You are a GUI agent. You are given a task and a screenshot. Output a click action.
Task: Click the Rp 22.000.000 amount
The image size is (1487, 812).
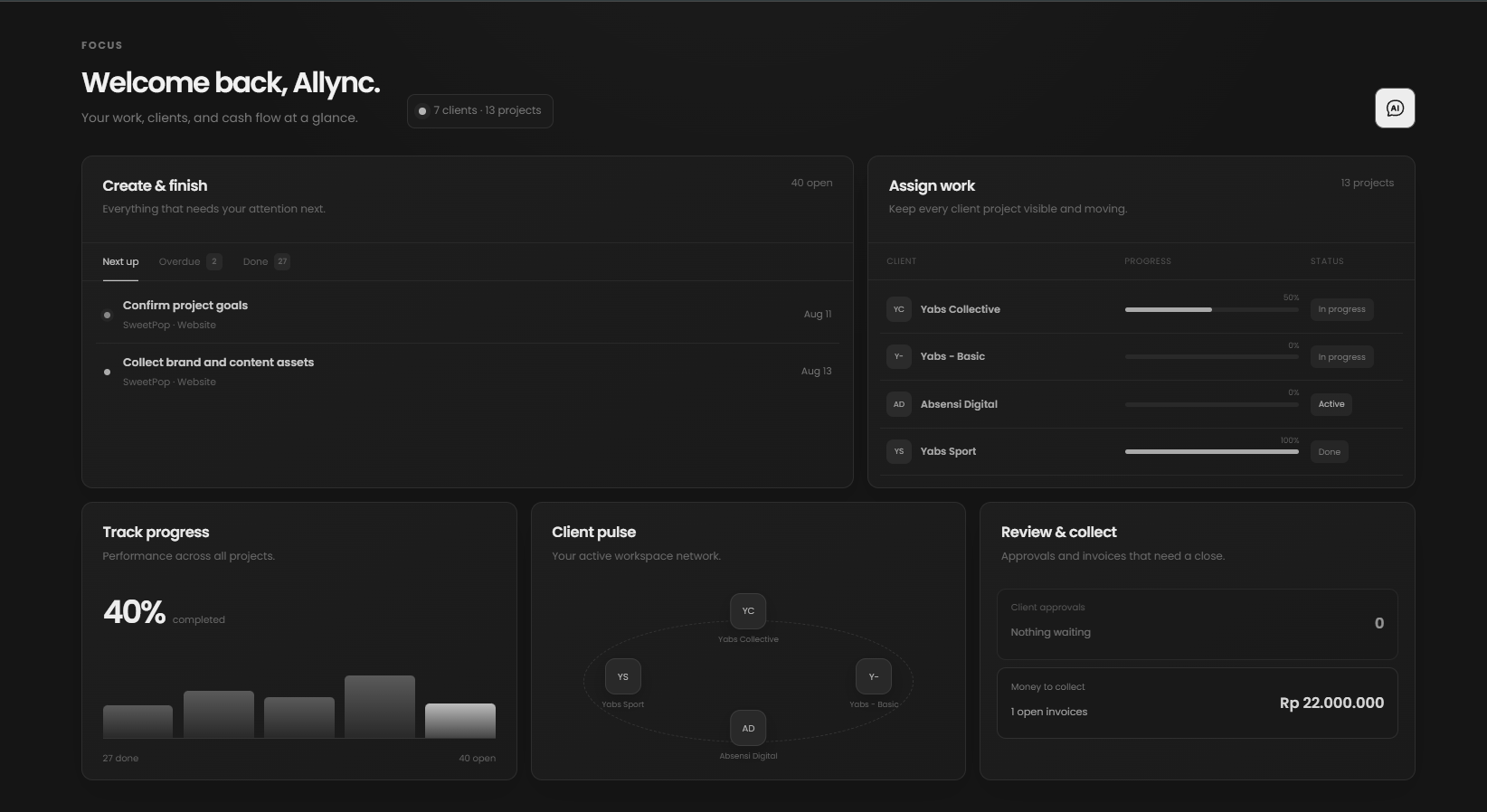coord(1331,703)
